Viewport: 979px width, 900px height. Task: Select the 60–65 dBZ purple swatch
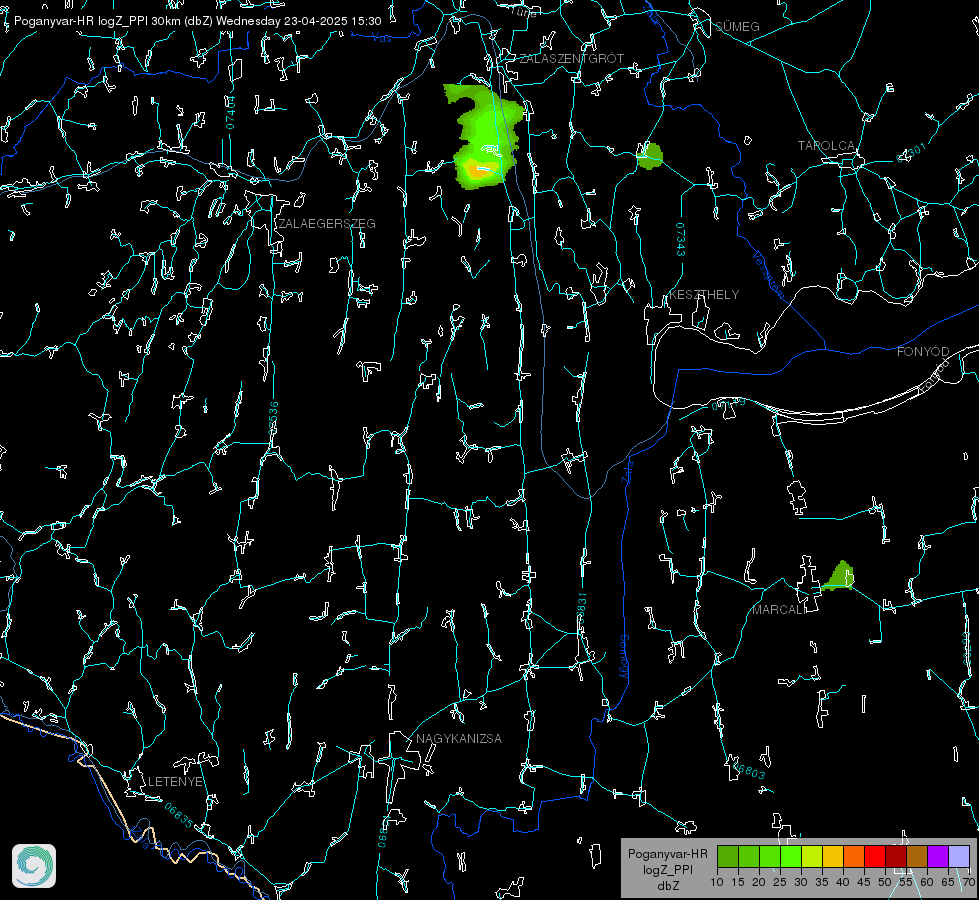tap(938, 856)
